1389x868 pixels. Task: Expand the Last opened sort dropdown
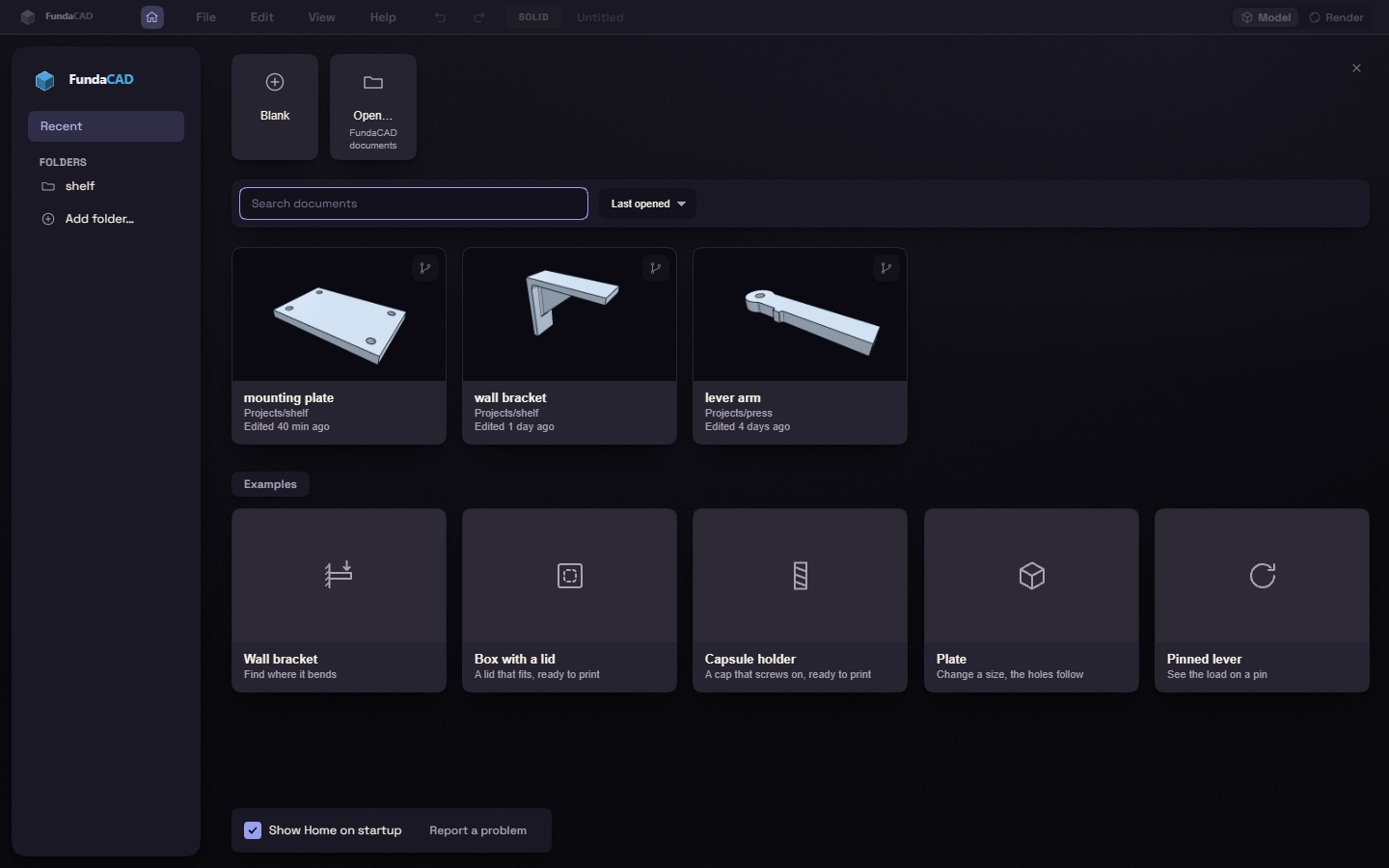click(647, 203)
